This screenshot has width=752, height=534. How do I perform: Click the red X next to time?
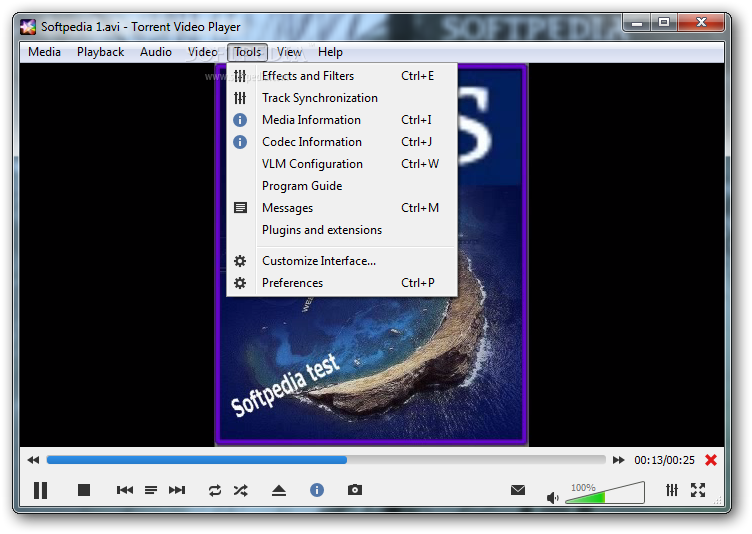pos(711,460)
